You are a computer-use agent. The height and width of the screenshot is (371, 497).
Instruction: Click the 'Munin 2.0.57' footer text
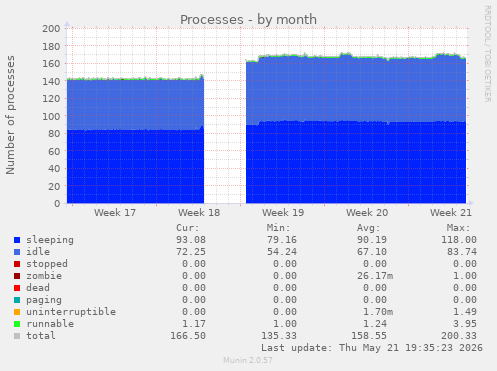pyautogui.click(x=248, y=360)
